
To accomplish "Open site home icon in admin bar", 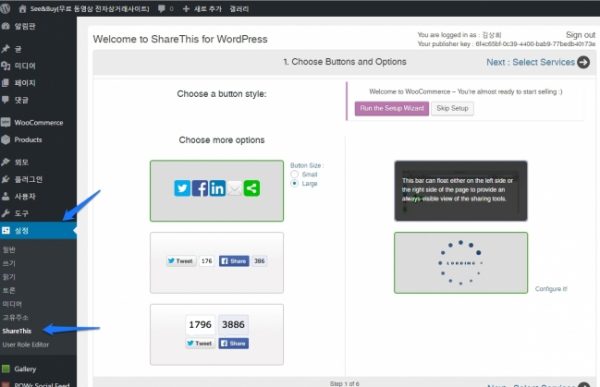I will 22,8.
